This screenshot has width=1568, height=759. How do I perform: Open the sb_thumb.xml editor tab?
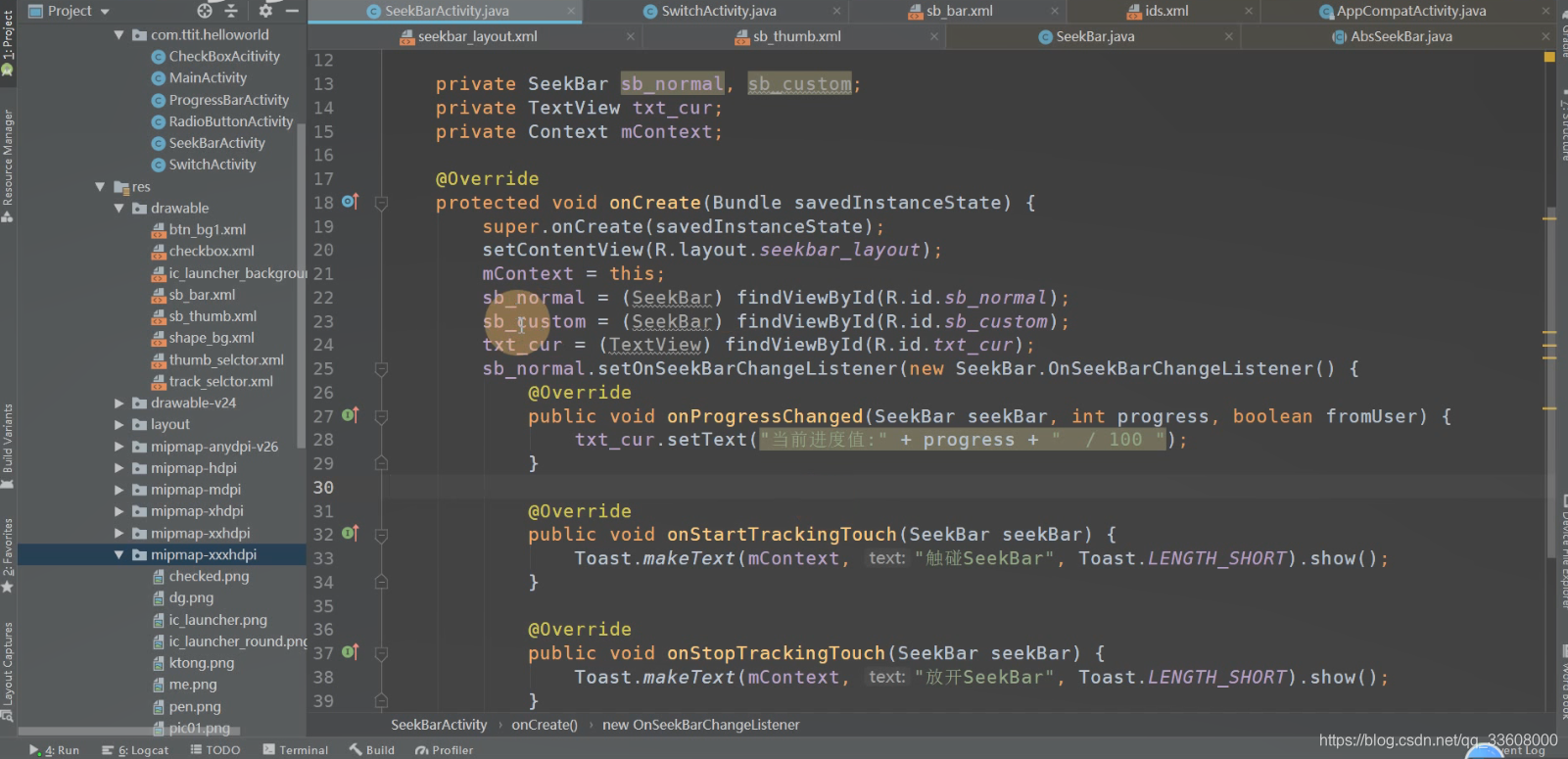(796, 36)
